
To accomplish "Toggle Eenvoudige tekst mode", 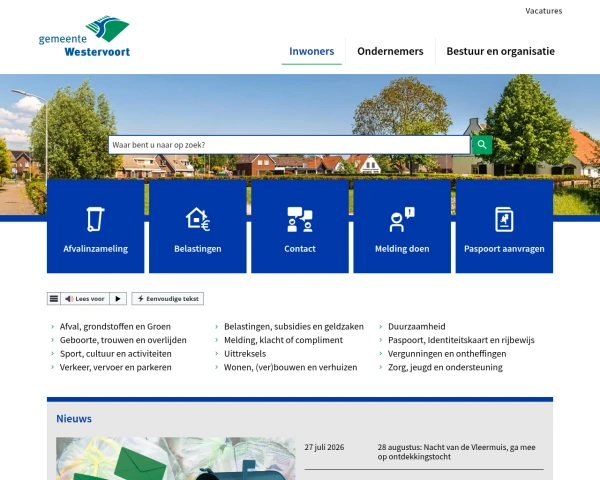I will 168,299.
